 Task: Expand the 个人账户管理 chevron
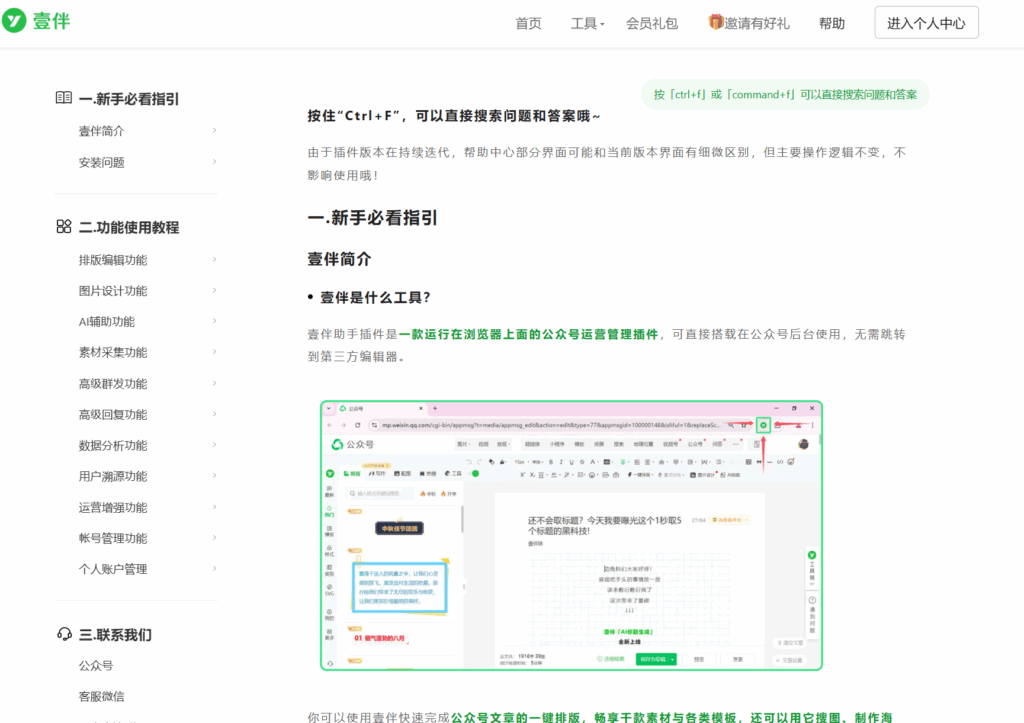click(x=214, y=569)
